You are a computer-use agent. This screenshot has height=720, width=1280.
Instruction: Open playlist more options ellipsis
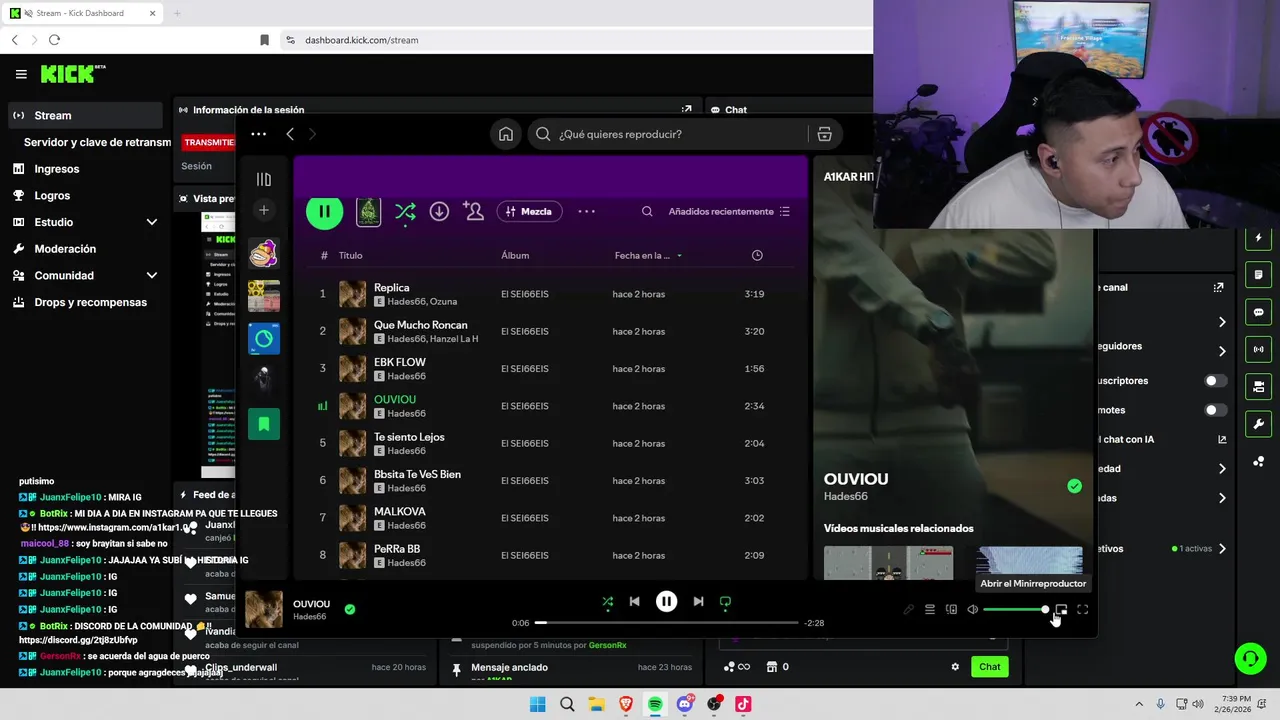(586, 211)
